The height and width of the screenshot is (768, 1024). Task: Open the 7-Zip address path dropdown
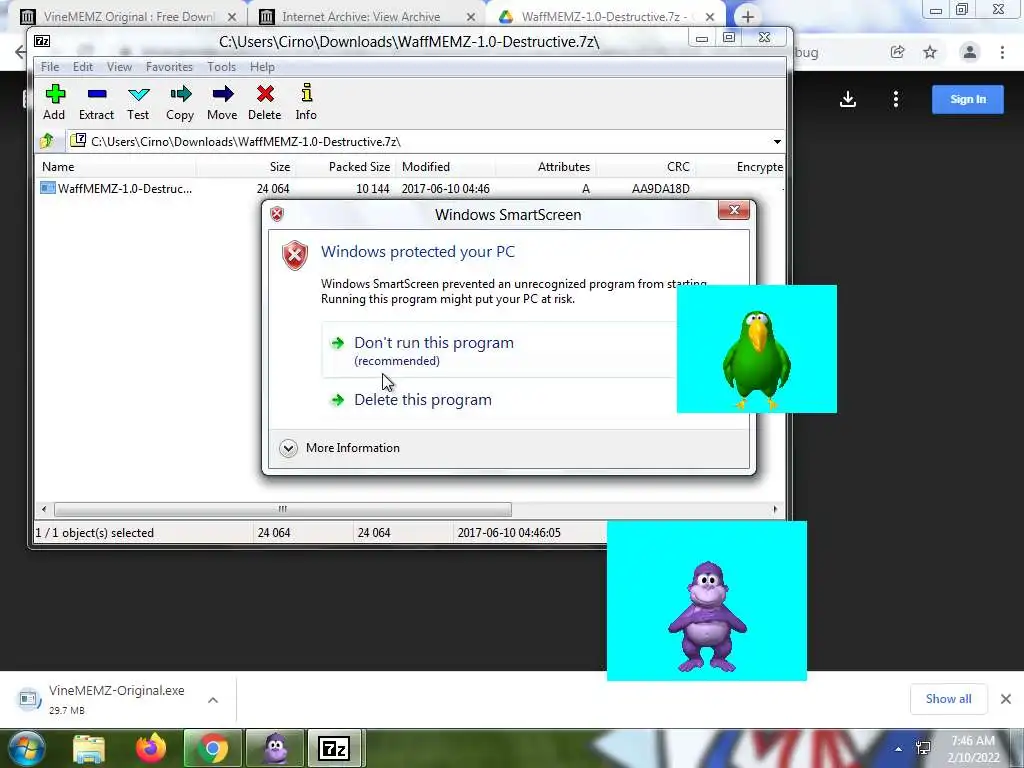(x=777, y=142)
